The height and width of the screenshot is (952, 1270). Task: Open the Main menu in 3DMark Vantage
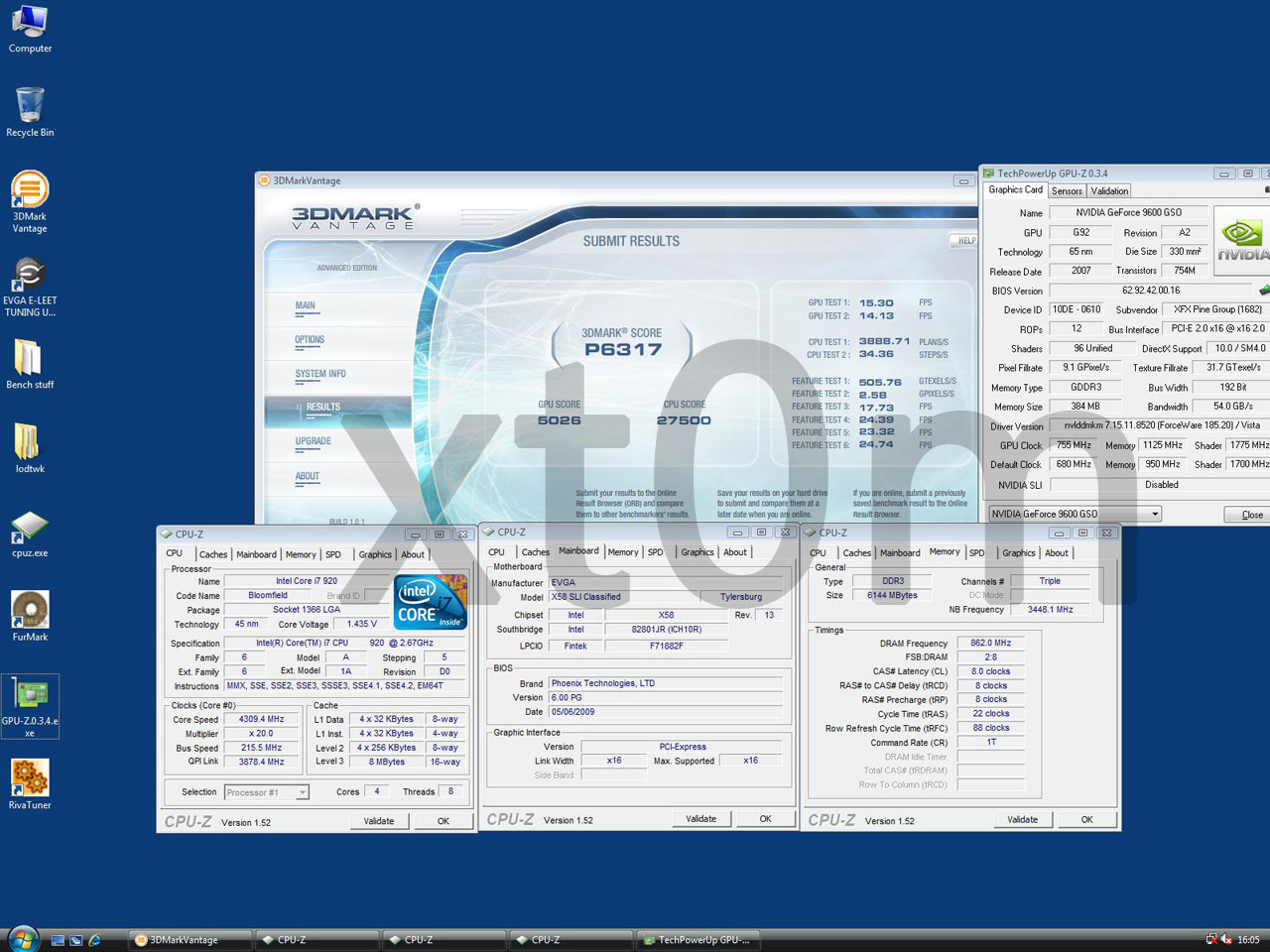click(305, 306)
